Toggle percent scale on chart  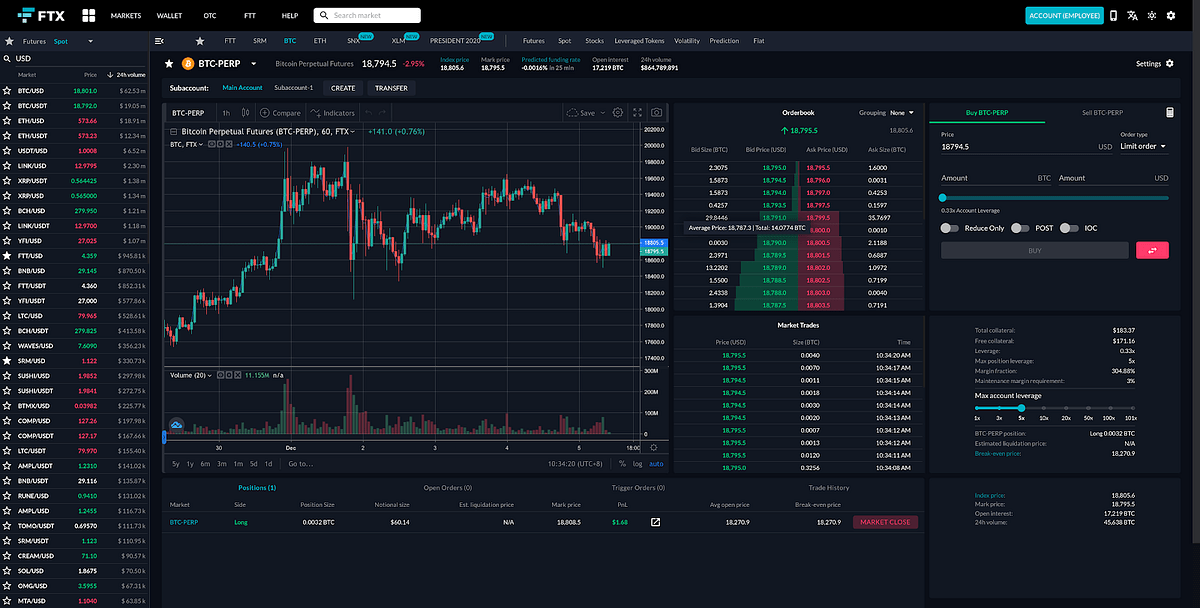pos(623,463)
